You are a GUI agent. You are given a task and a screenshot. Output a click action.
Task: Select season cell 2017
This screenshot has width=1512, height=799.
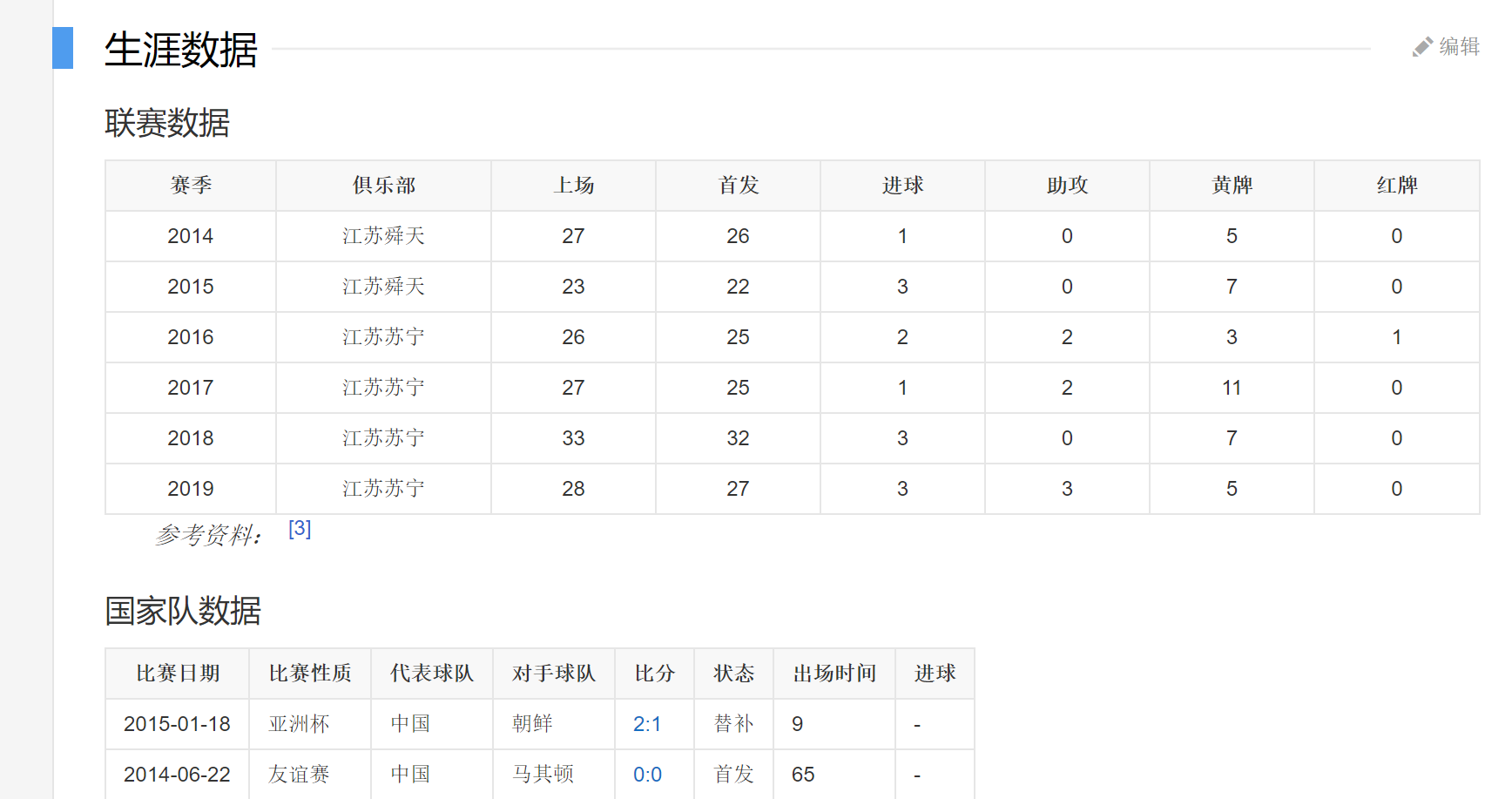click(191, 388)
